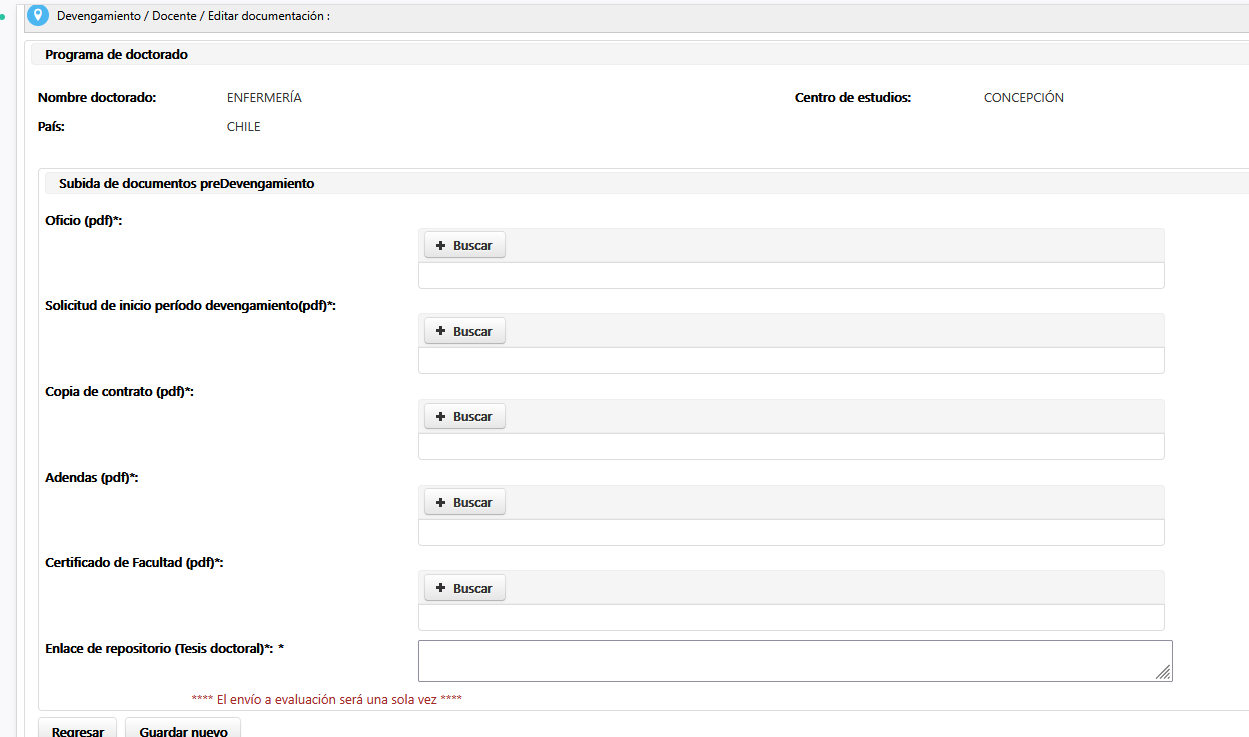Click the green dot indicator at left edge
This screenshot has width=1249, height=737.
4,17
